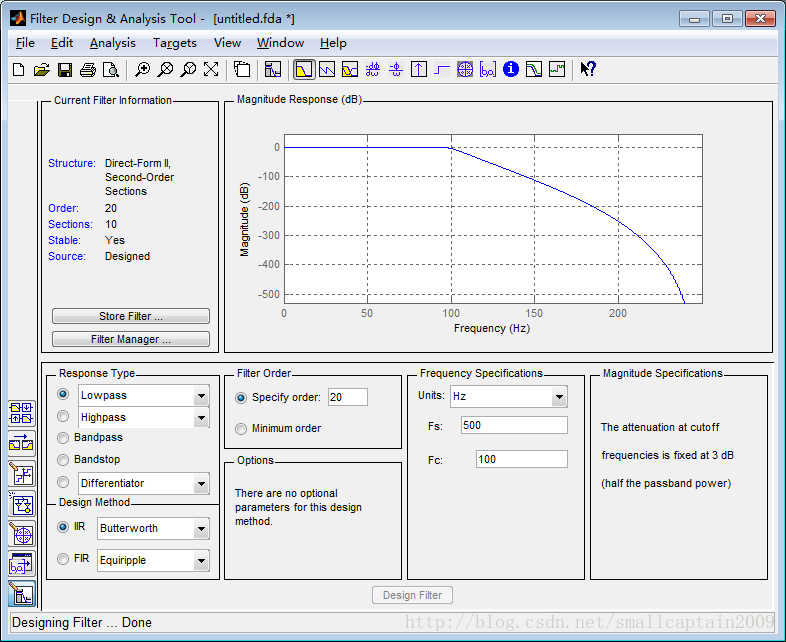Show Magnitude Response plot icon

click(304, 69)
